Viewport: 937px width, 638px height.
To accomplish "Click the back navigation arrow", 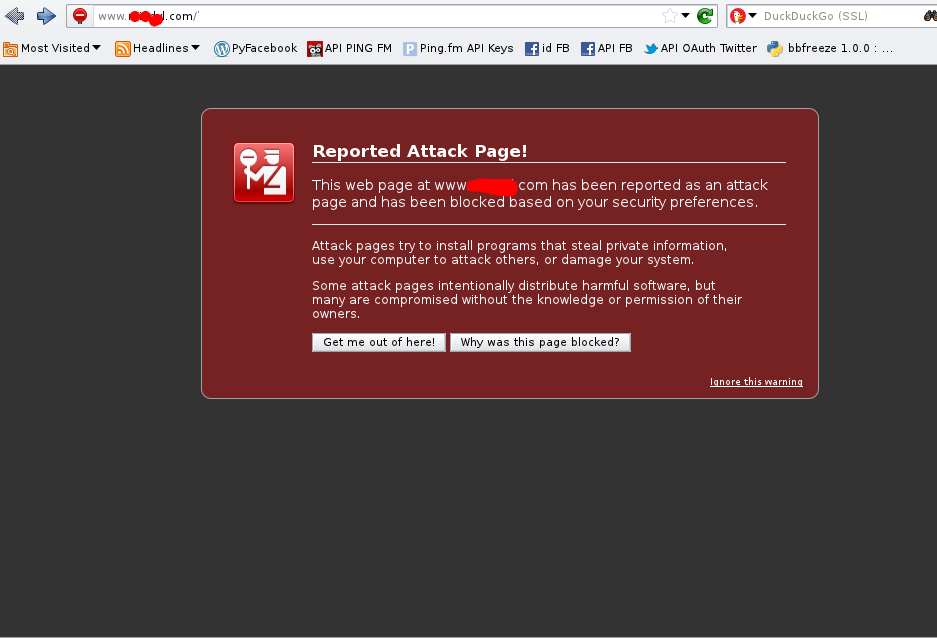I will pos(14,15).
